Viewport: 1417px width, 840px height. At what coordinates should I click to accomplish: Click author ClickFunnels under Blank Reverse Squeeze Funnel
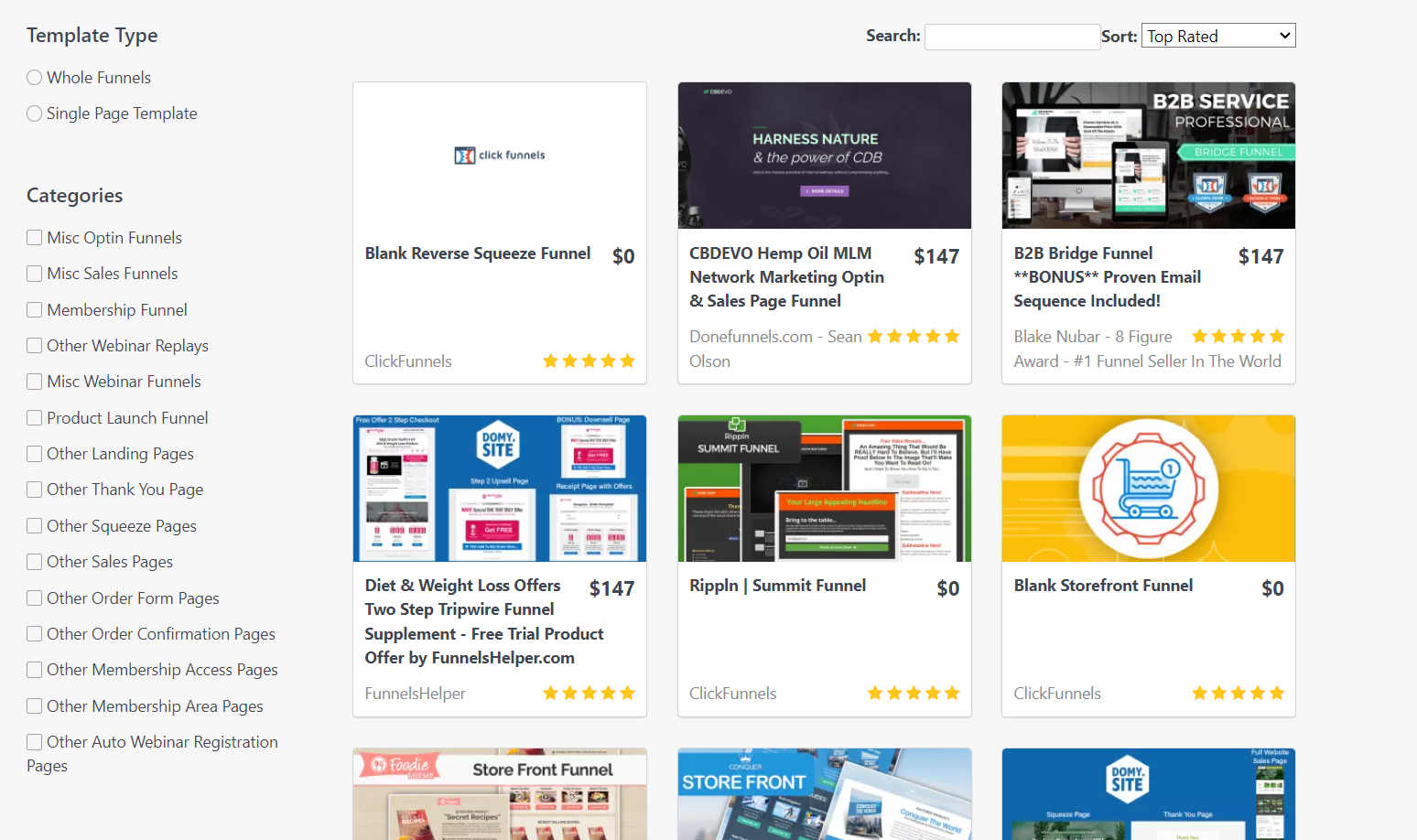[408, 361]
